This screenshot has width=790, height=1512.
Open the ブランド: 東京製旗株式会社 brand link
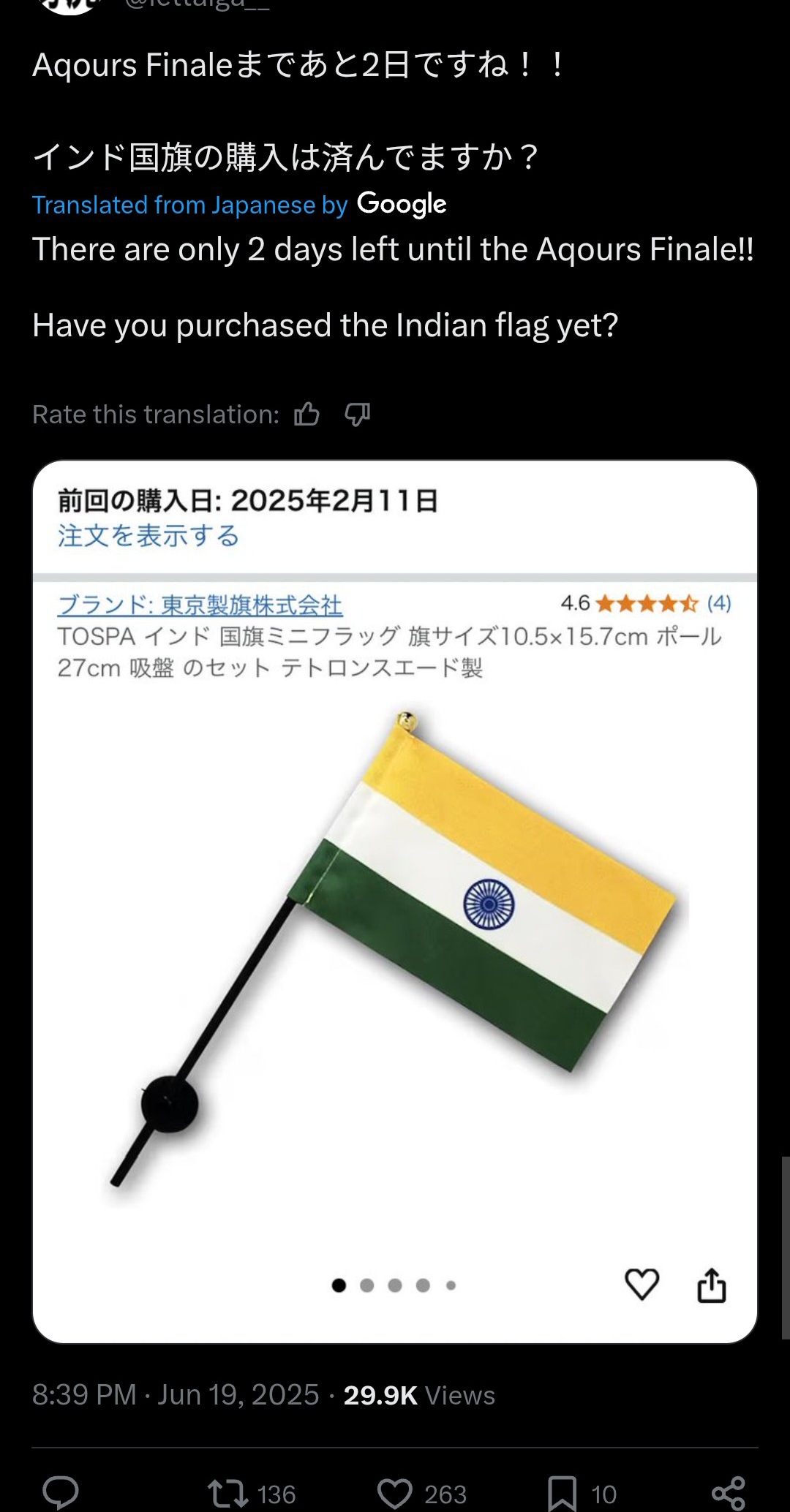click(x=200, y=605)
